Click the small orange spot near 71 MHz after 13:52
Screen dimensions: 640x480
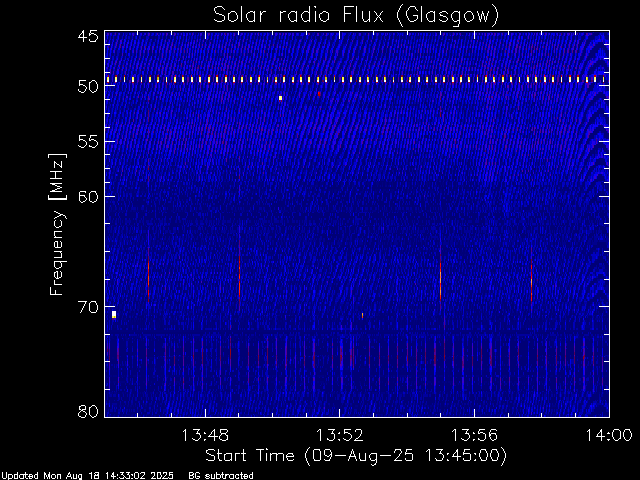362,316
